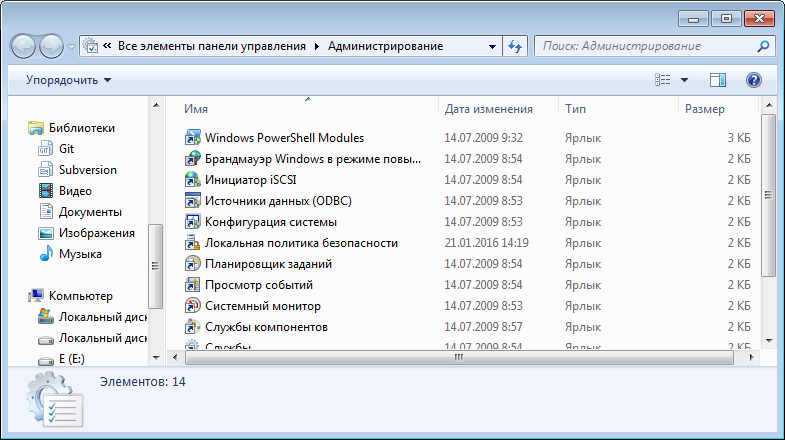This screenshot has height=440, width=785.
Task: Minimize the Администрирование window
Action: (693, 19)
